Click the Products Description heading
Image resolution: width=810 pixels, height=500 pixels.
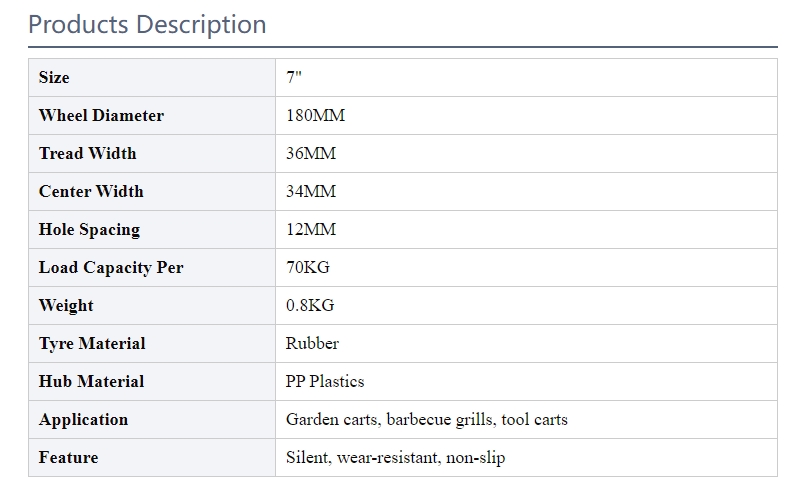tap(147, 25)
